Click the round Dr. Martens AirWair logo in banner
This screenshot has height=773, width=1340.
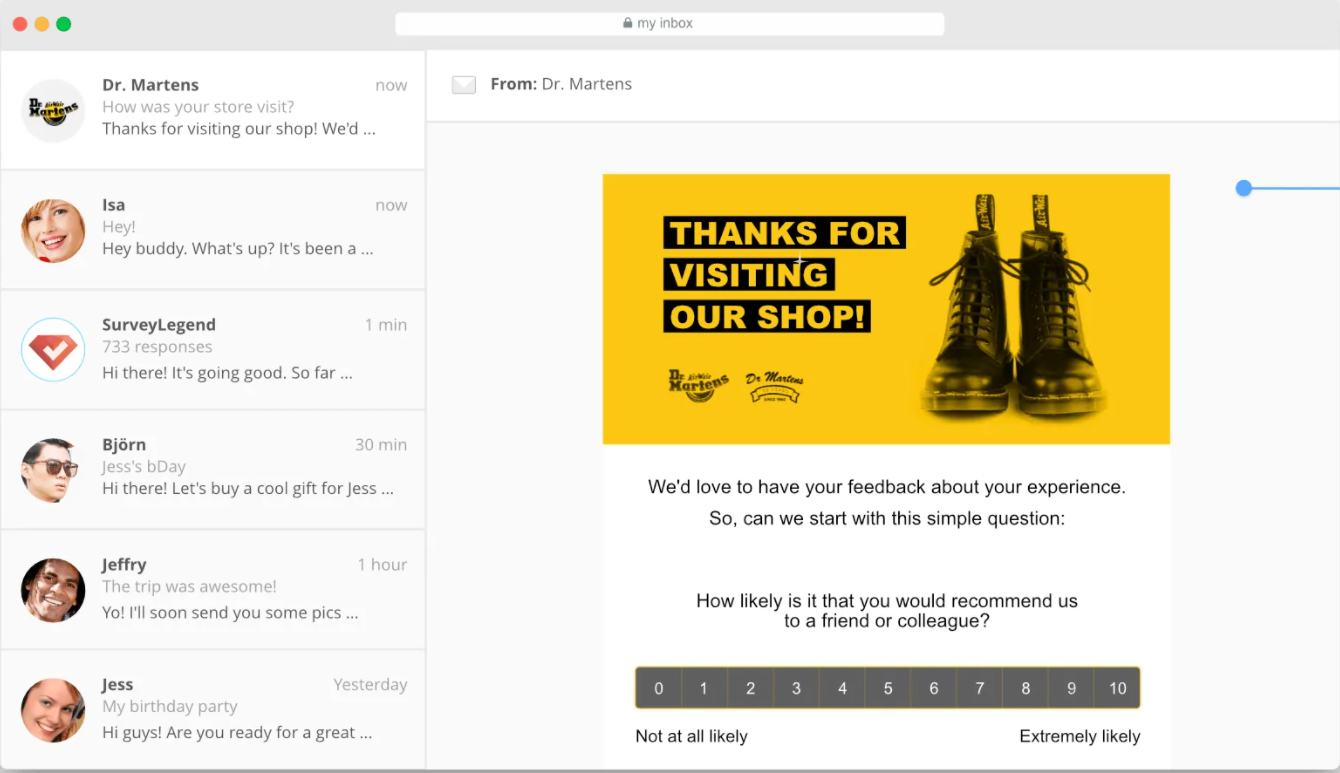coord(699,385)
